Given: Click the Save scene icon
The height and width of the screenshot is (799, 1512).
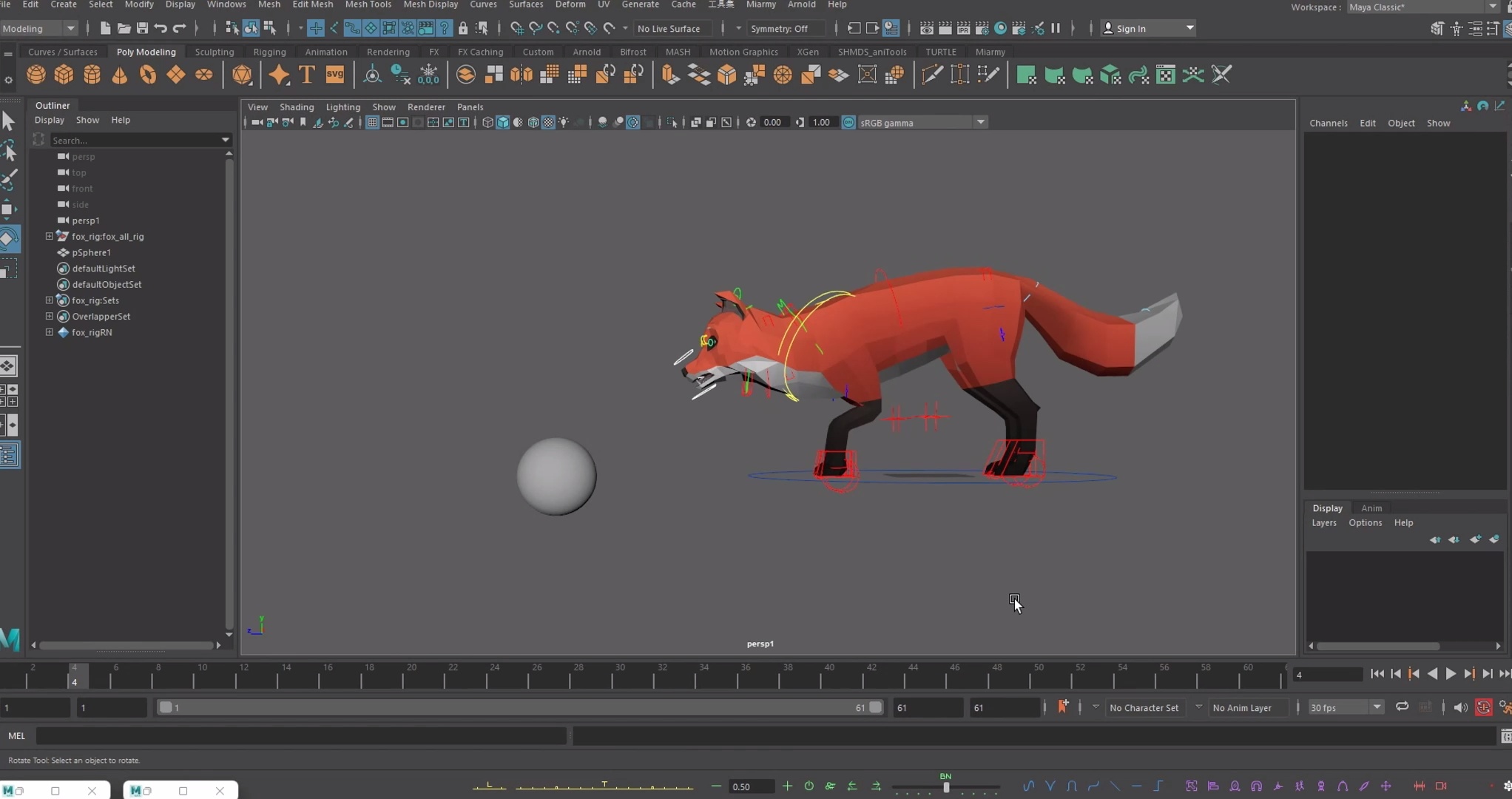Looking at the screenshot, I should click(142, 28).
